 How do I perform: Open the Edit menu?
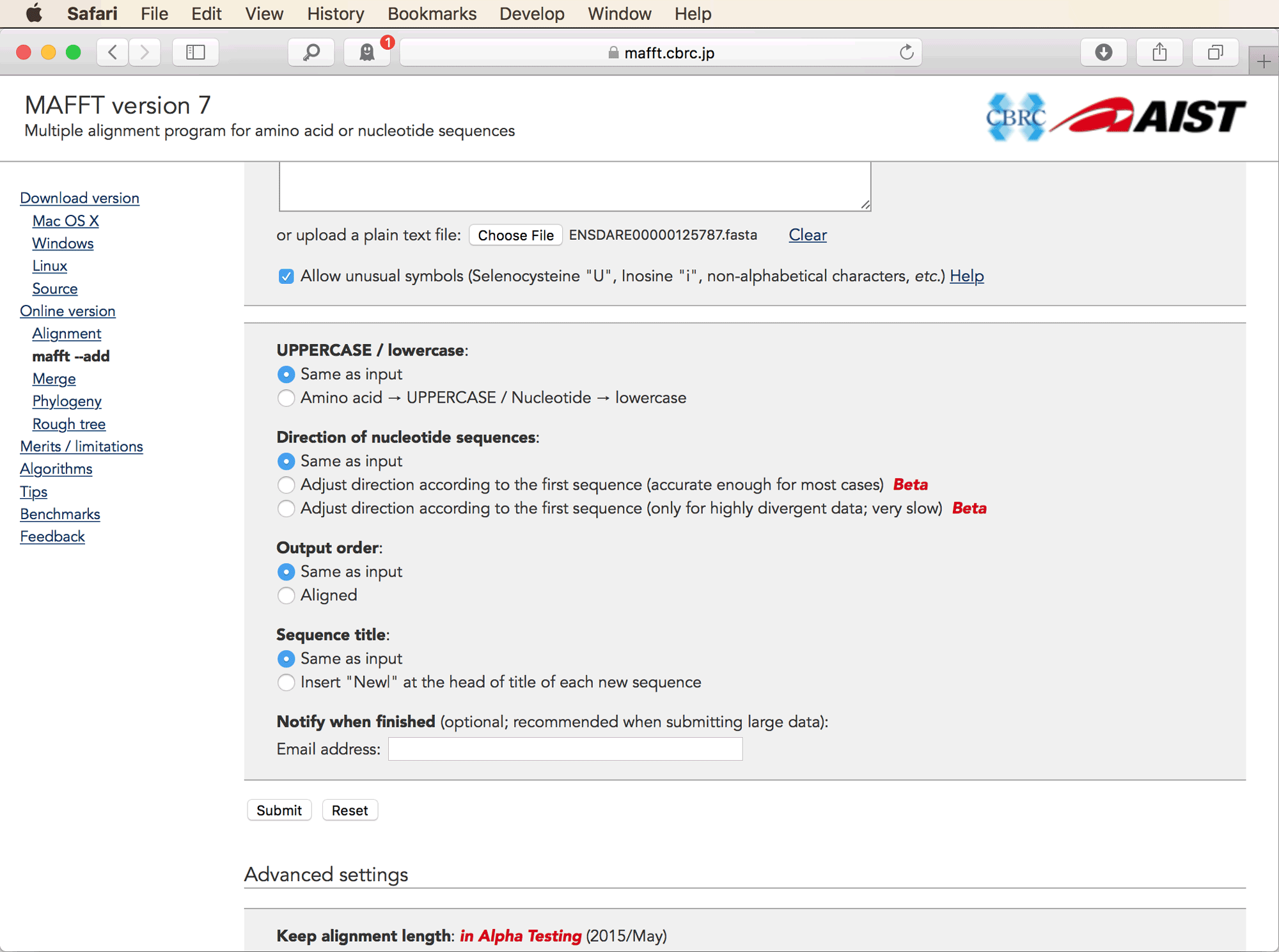click(x=206, y=13)
